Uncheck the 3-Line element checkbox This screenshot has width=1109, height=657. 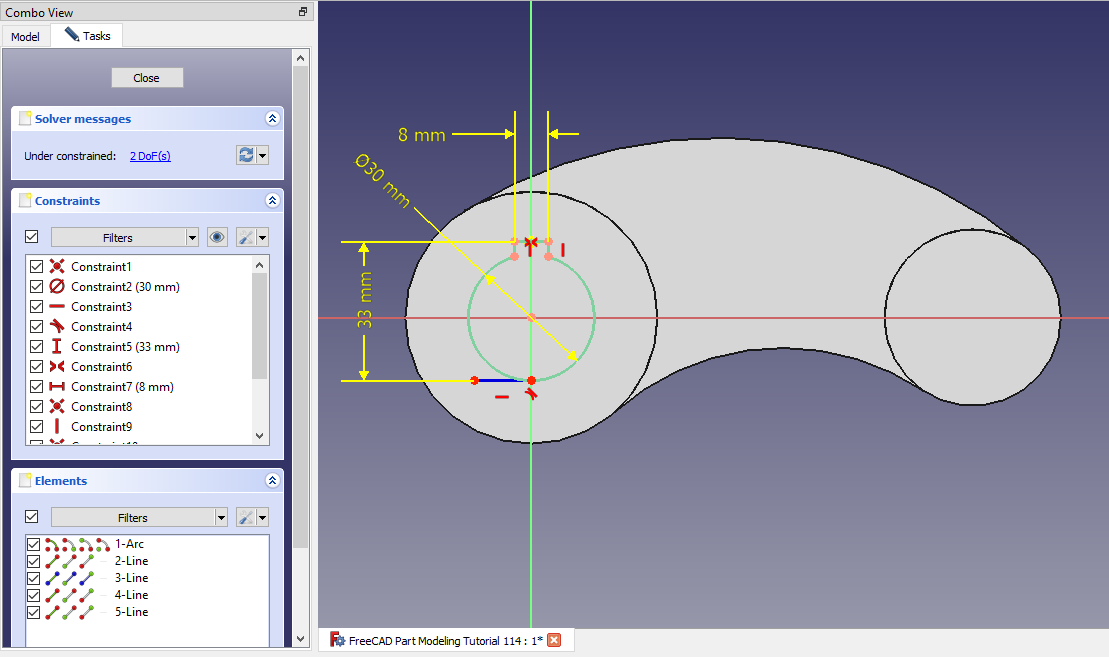coord(34,578)
